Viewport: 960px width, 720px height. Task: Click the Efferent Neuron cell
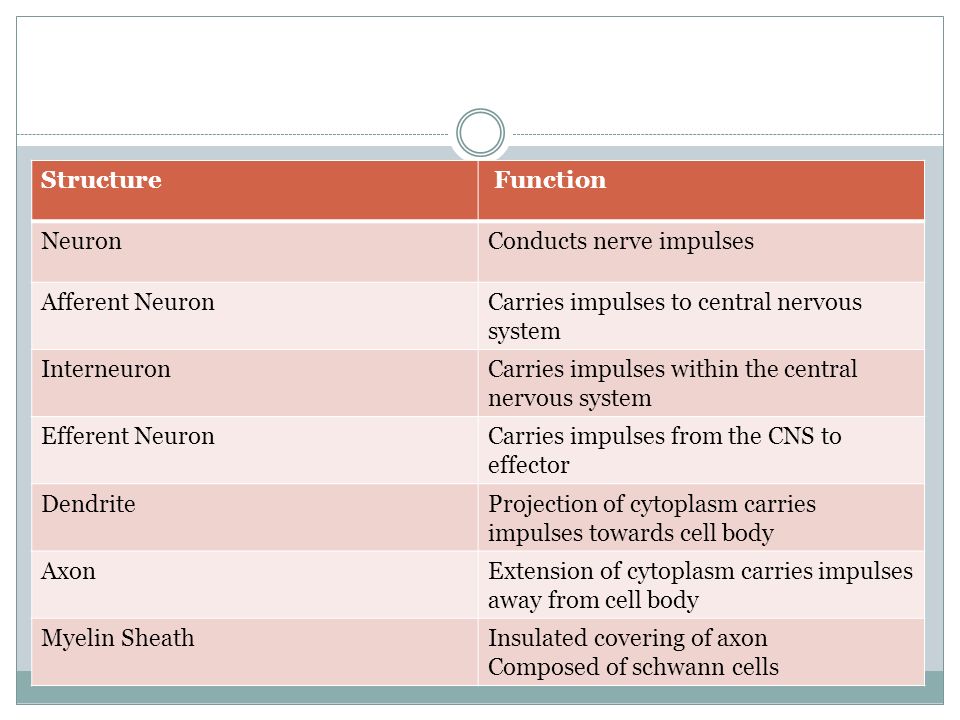255,451
